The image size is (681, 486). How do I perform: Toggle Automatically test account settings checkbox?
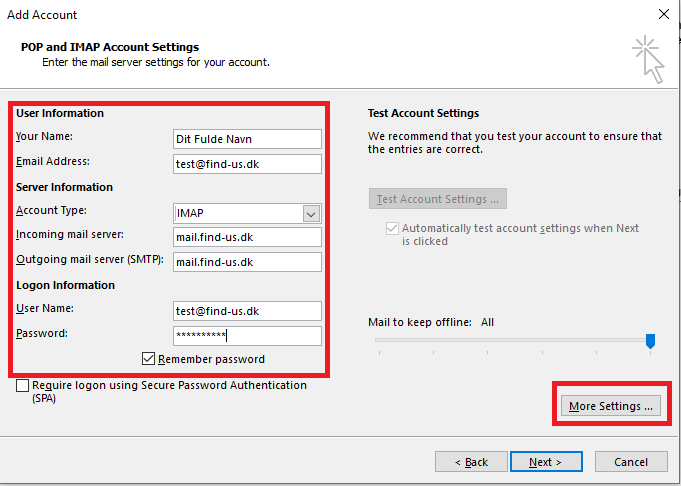(x=392, y=228)
